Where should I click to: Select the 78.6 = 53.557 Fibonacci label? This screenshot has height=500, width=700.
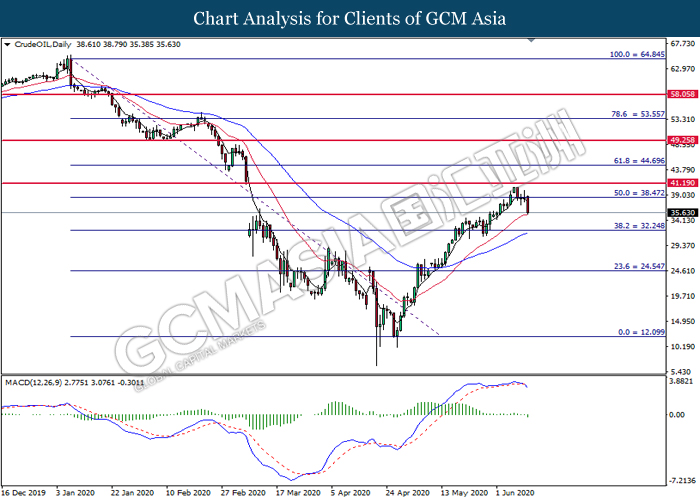coord(638,114)
